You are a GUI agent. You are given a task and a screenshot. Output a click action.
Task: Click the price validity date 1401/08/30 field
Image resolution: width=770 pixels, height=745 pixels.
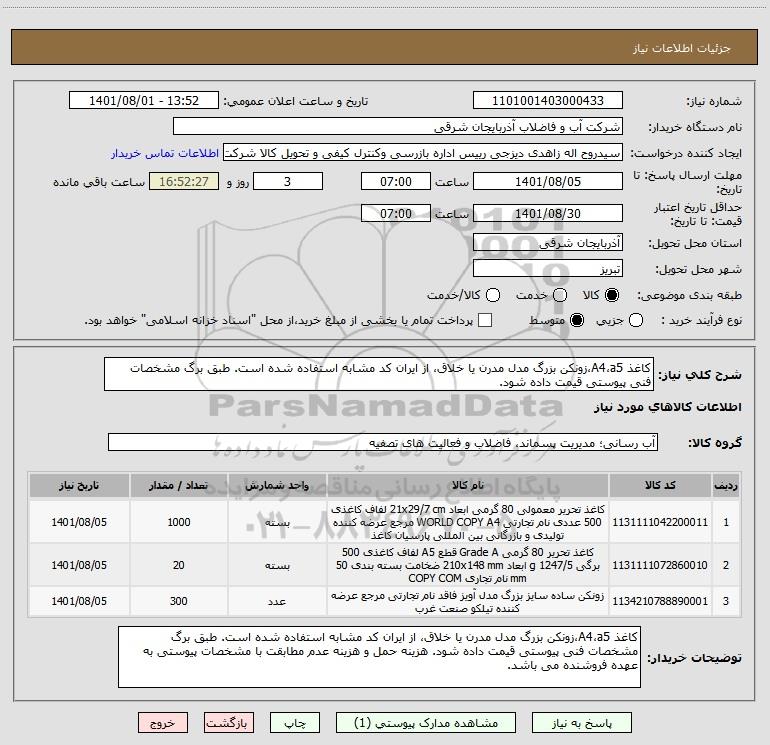pyautogui.click(x=548, y=213)
